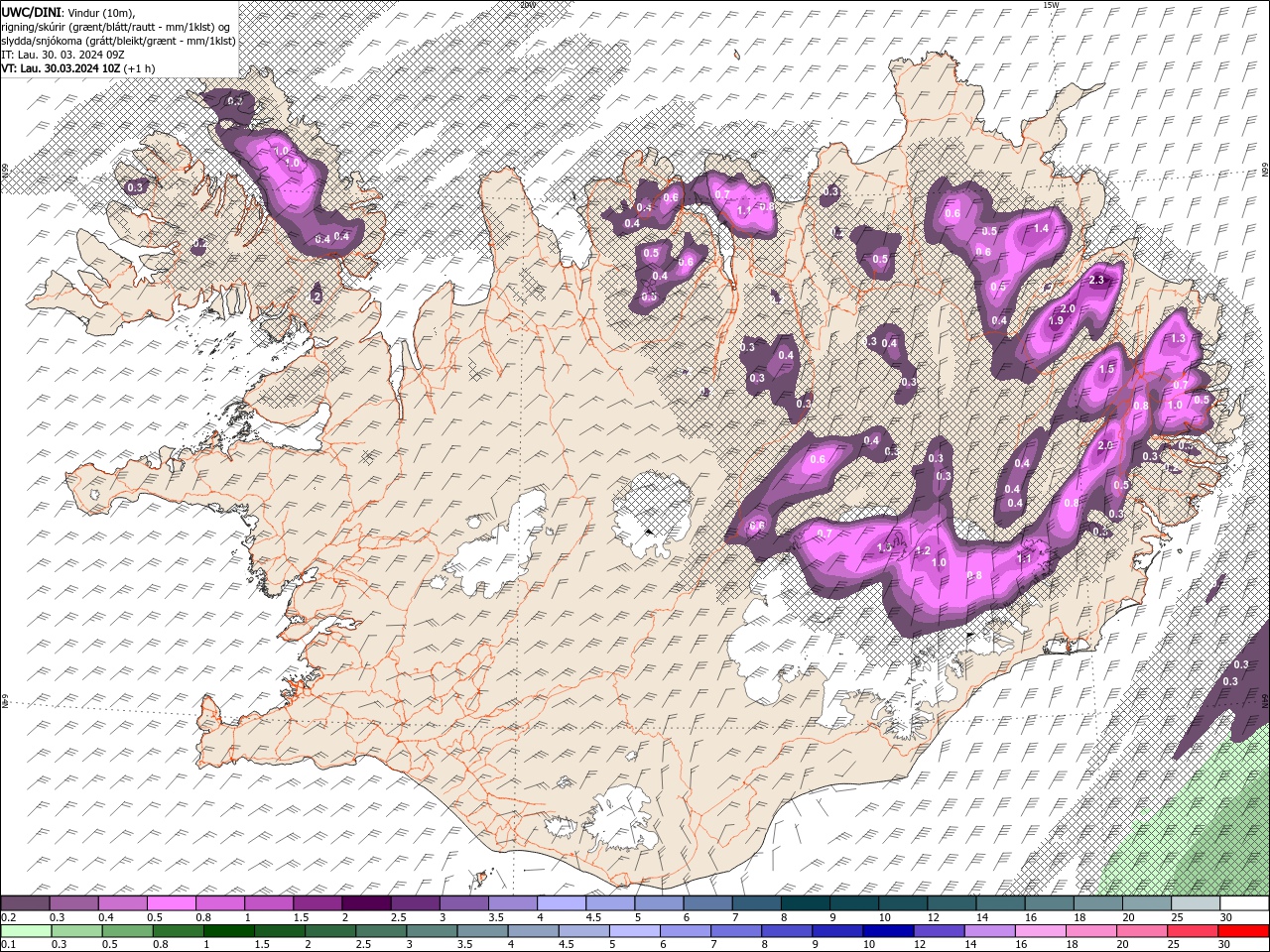Click the '0.1' label under the lower legend row

[8, 945]
